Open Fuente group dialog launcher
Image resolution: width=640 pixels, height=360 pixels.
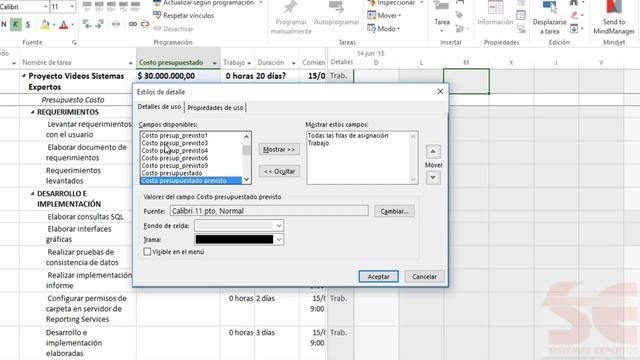(74, 42)
